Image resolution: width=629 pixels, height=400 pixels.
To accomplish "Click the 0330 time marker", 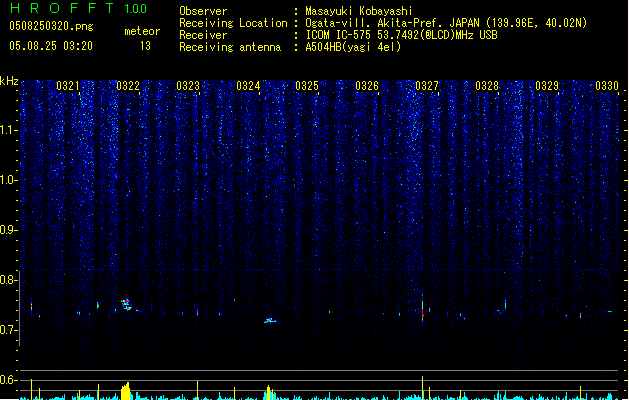I will click(x=607, y=86).
